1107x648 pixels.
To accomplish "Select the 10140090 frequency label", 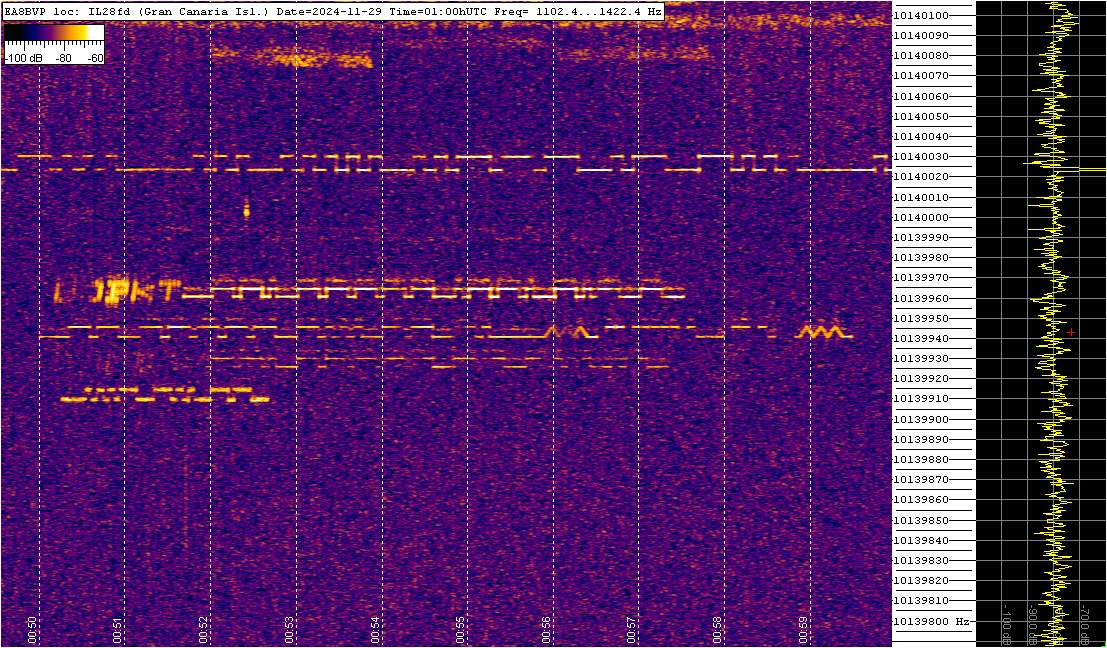I will coord(919,35).
